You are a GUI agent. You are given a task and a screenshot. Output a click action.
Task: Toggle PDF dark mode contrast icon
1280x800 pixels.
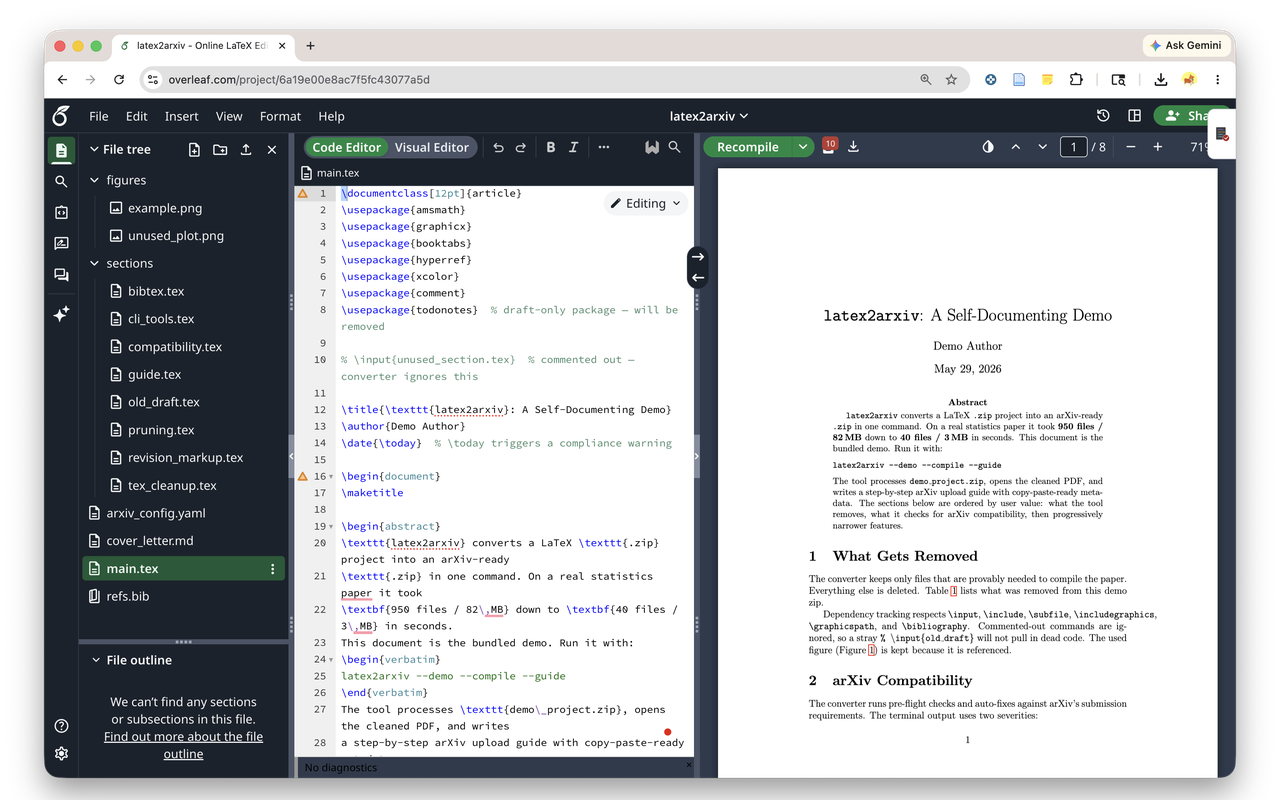point(988,147)
